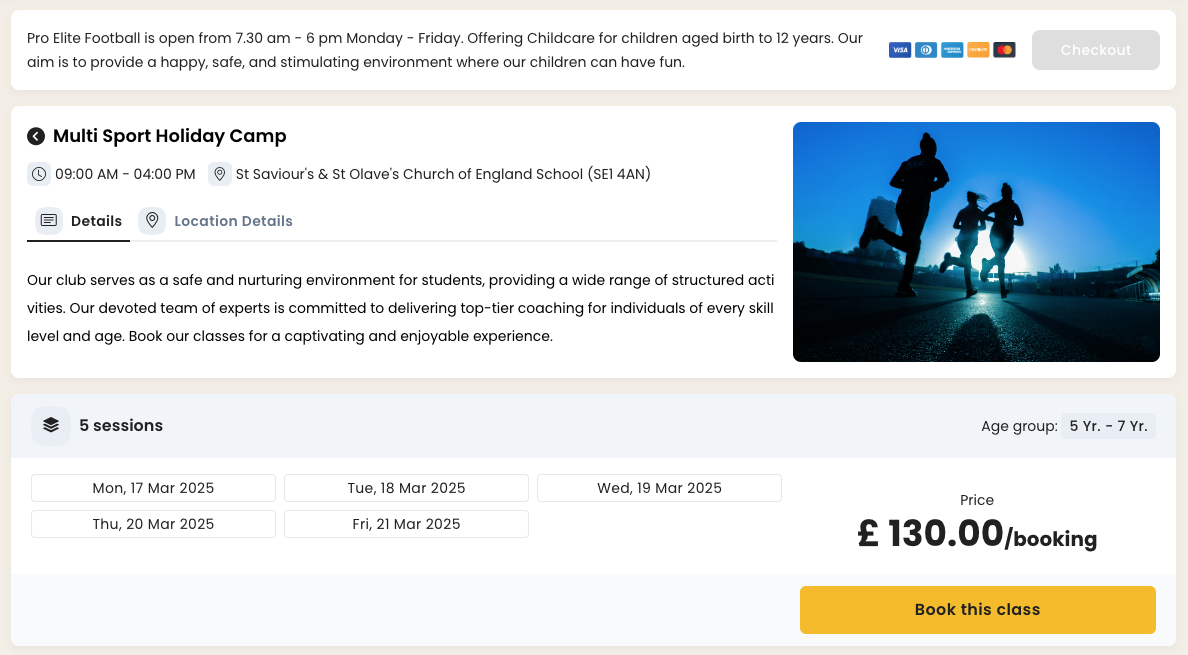Select the Tue, 18 Mar 2025 session
Viewport: 1188px width, 655px height.
(406, 488)
